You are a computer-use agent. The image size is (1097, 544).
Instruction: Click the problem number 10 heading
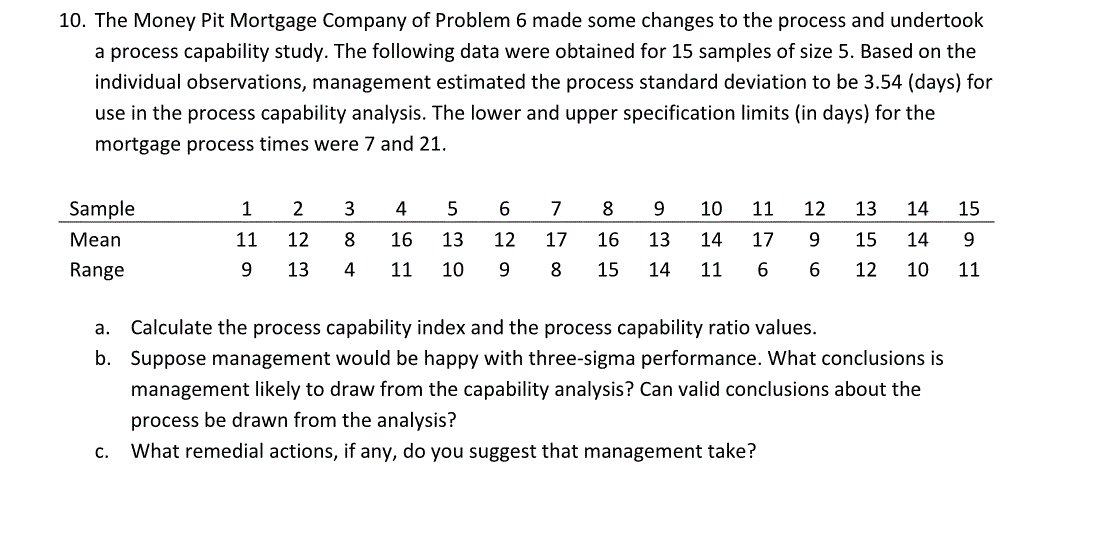[x=72, y=22]
